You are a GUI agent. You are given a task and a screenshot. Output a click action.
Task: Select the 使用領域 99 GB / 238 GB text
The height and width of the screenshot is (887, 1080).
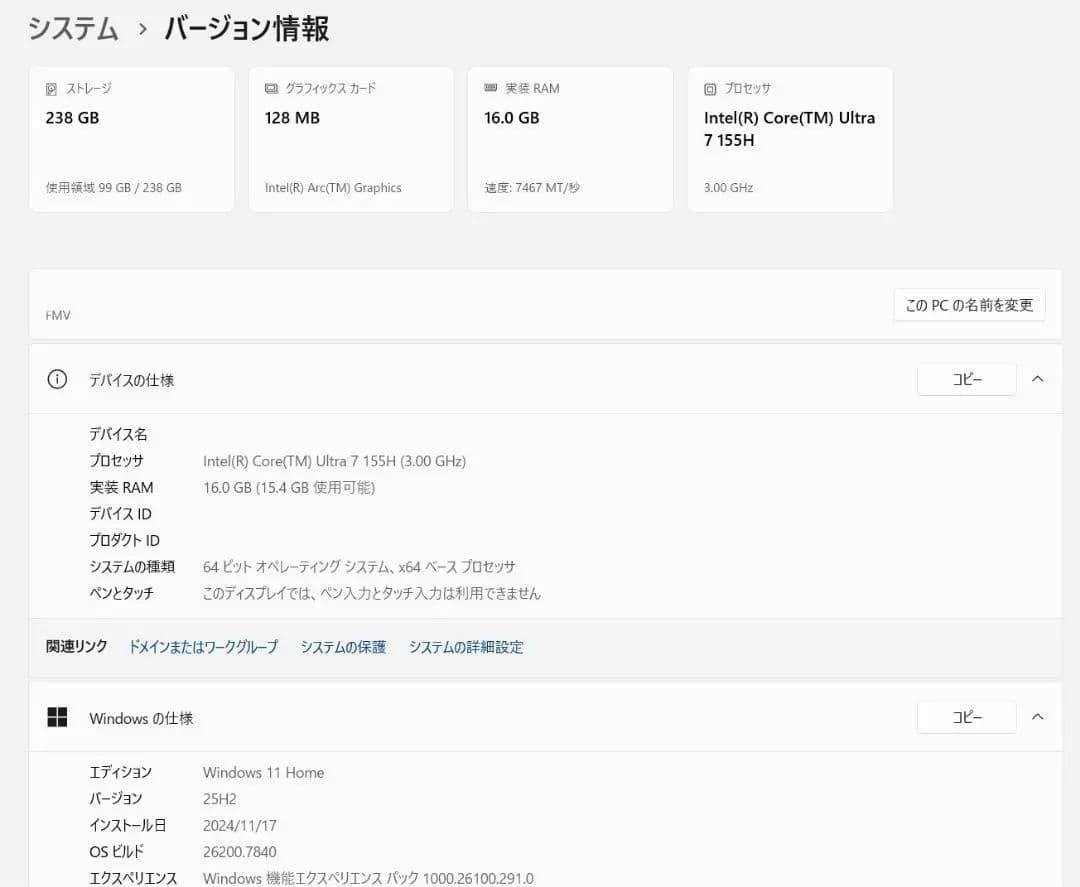click(x=114, y=188)
